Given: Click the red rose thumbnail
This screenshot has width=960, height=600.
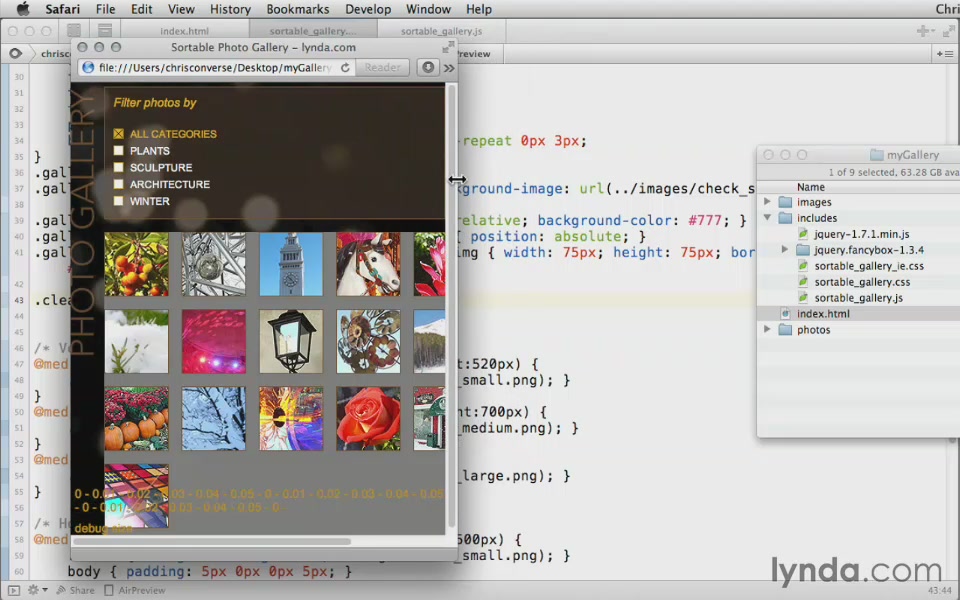Looking at the screenshot, I should (368, 418).
